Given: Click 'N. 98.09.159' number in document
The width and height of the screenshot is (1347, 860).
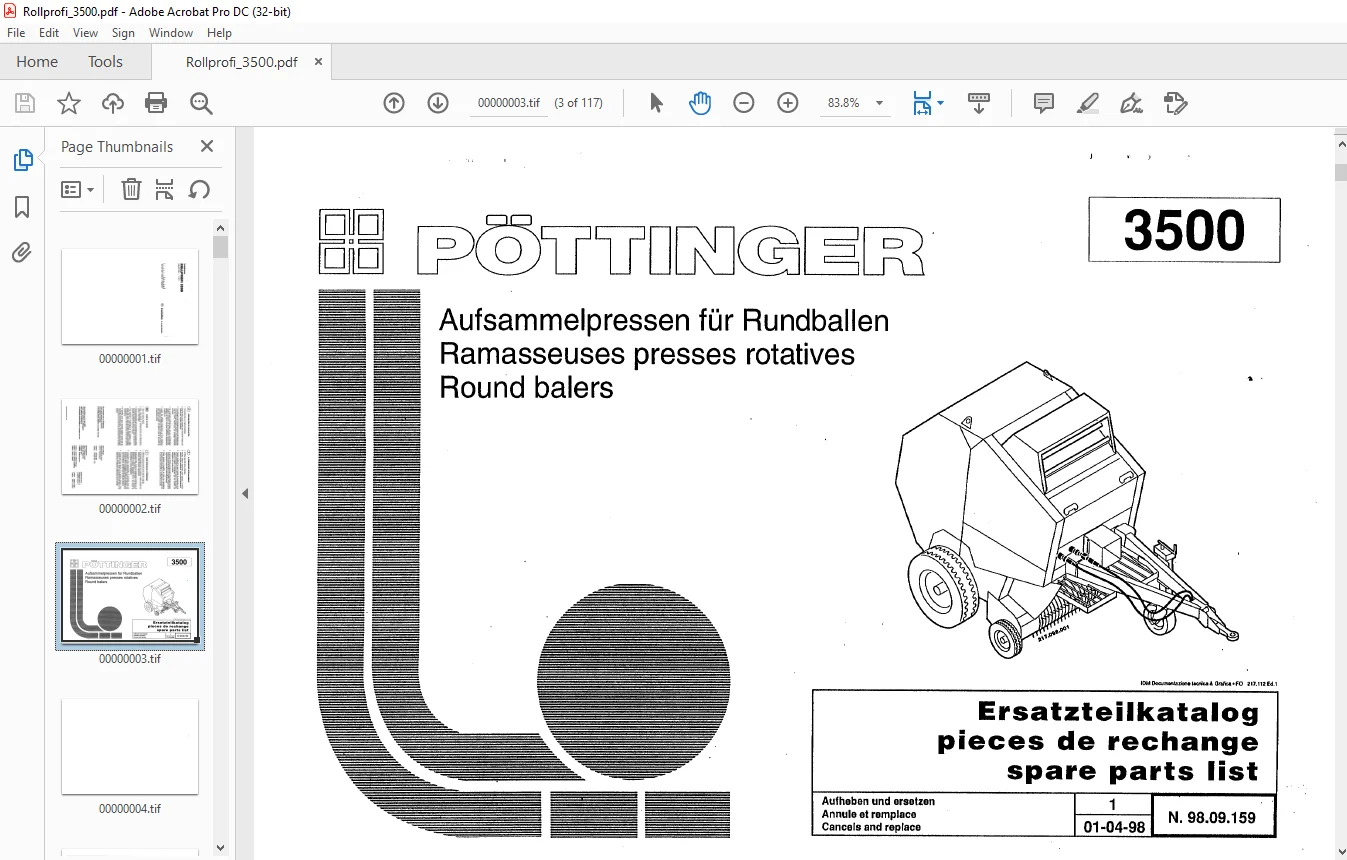Looking at the screenshot, I should coord(1214,817).
